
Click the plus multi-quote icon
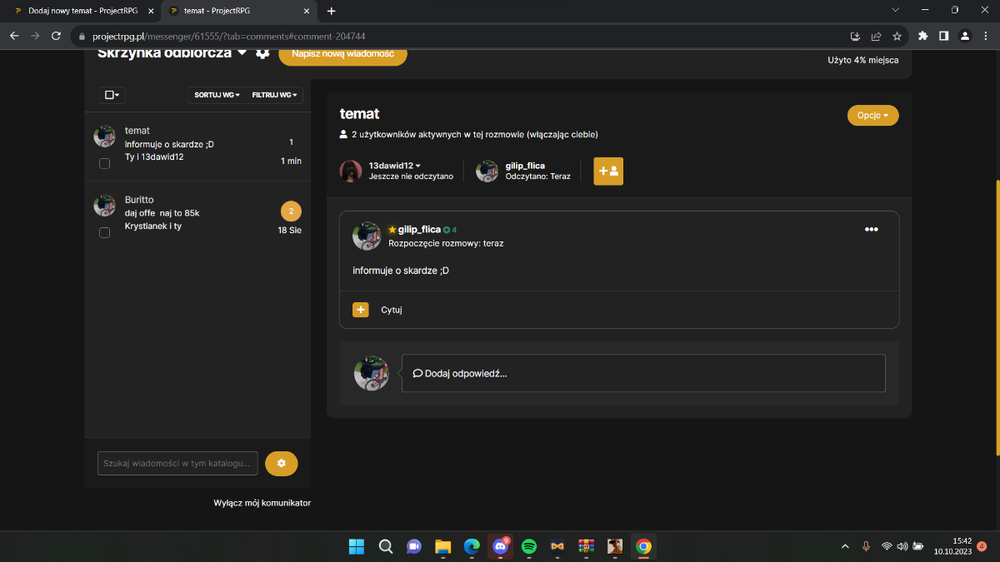pyautogui.click(x=360, y=309)
